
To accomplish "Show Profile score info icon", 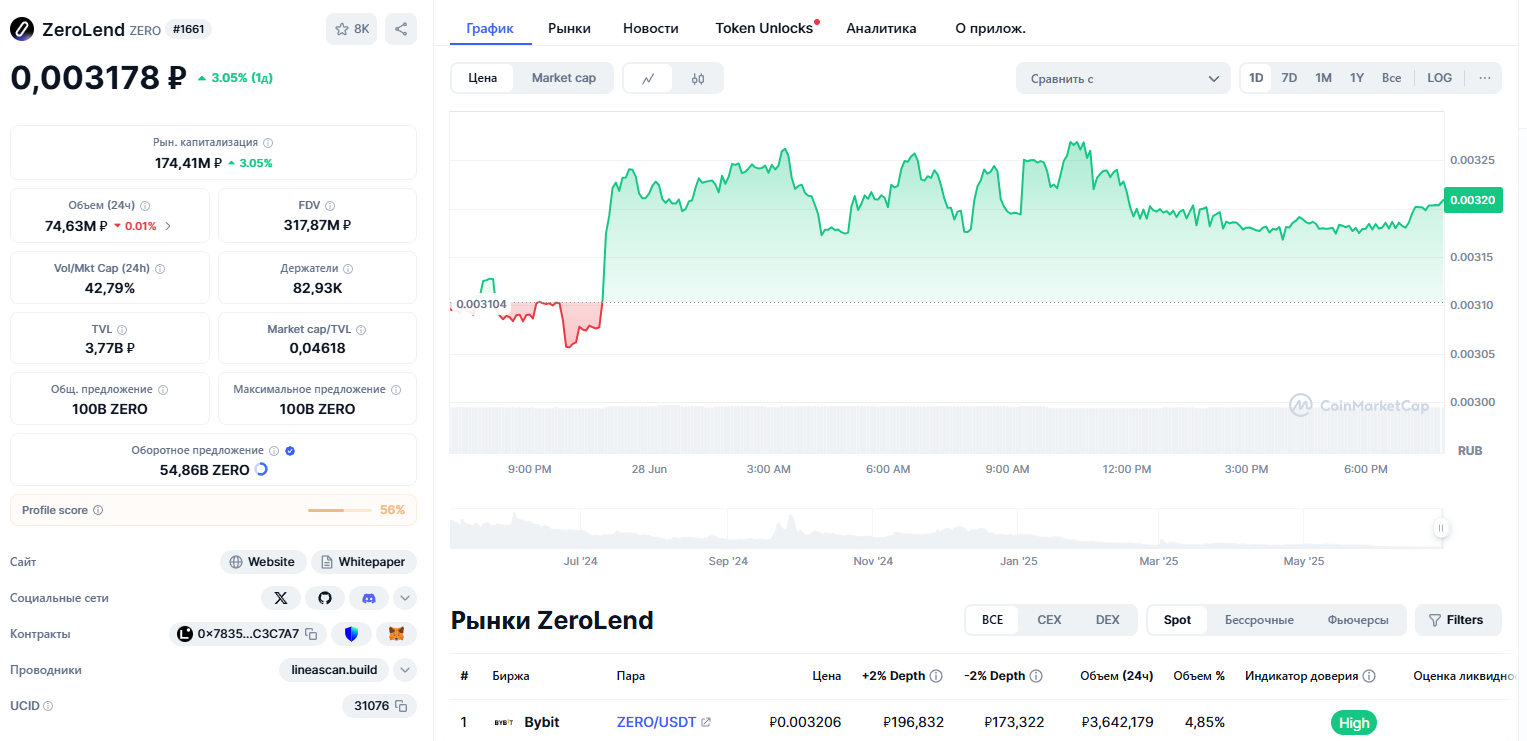I will (x=98, y=510).
